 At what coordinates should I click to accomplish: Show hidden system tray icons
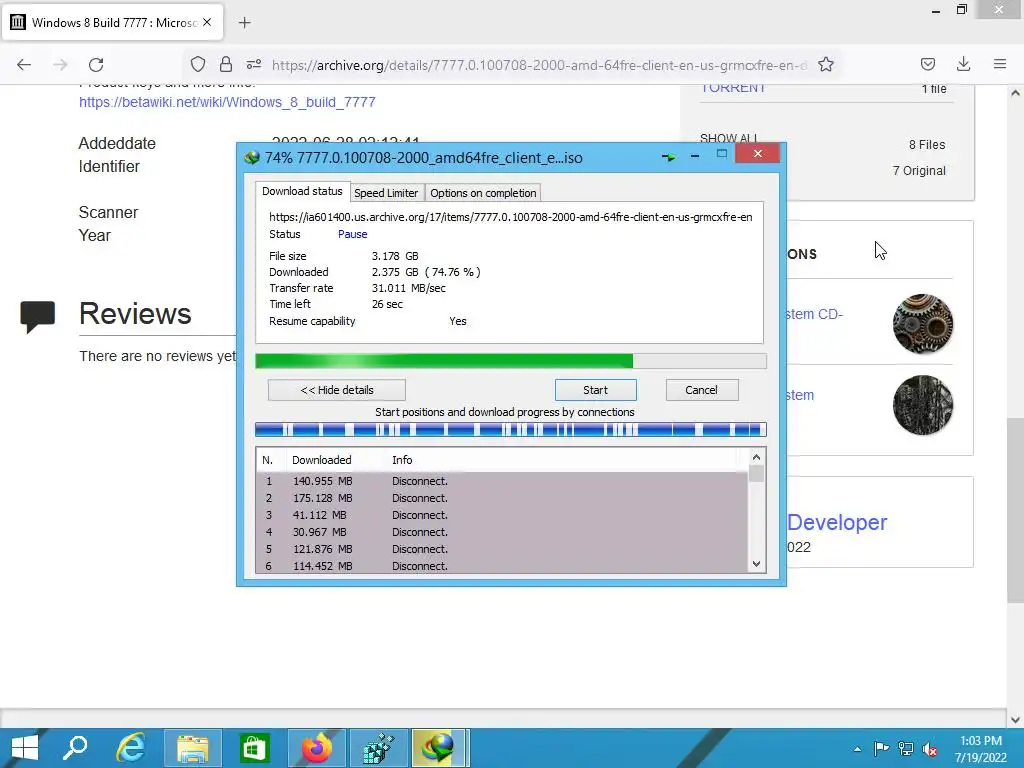(x=857, y=749)
